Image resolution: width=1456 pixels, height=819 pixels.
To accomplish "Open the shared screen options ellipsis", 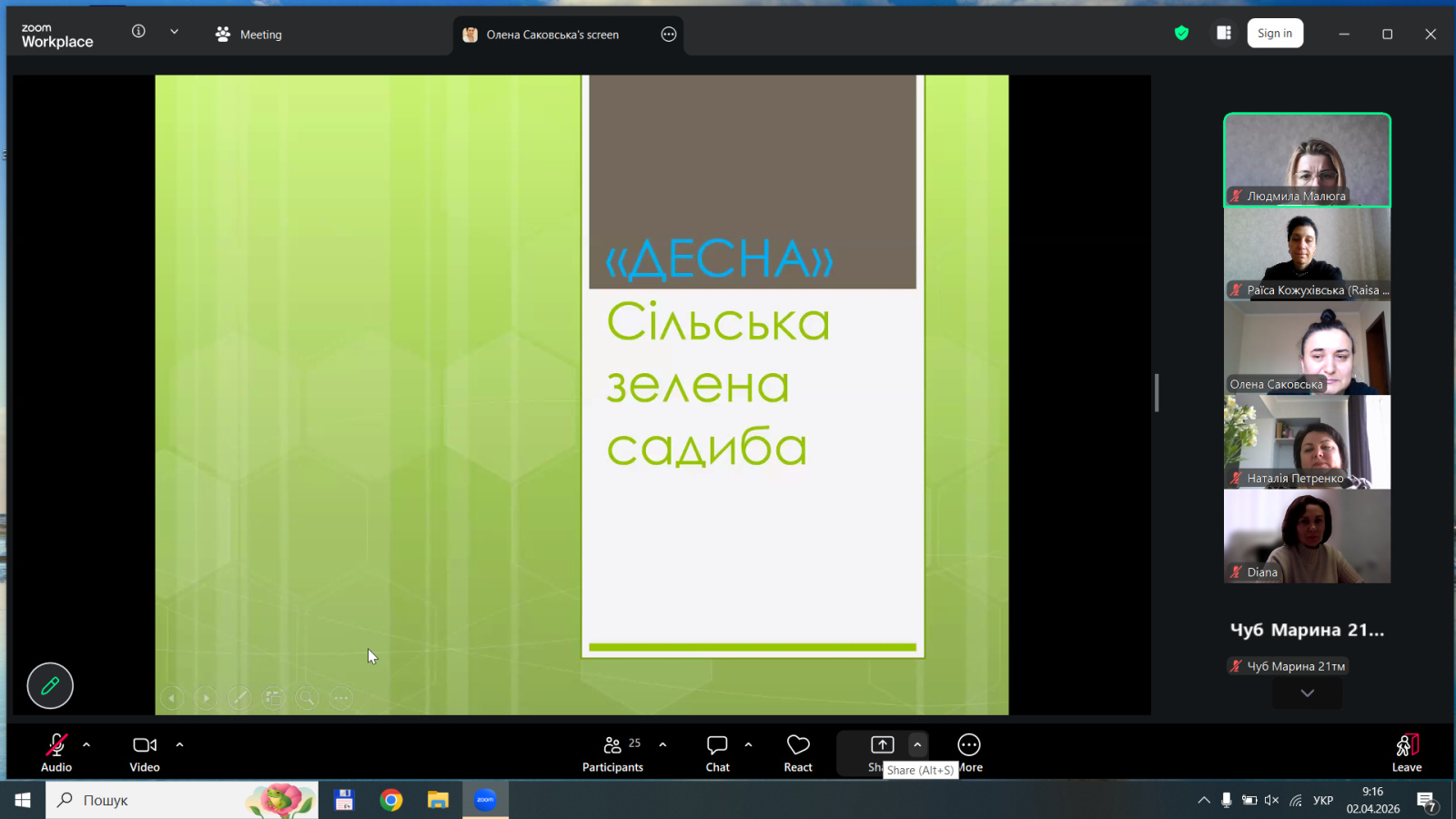I will click(x=669, y=35).
